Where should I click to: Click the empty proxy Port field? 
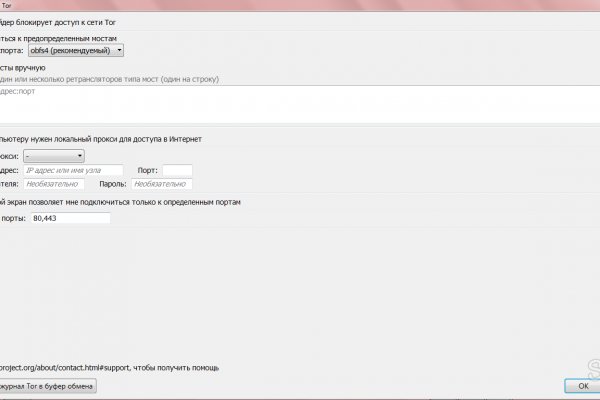pos(177,171)
